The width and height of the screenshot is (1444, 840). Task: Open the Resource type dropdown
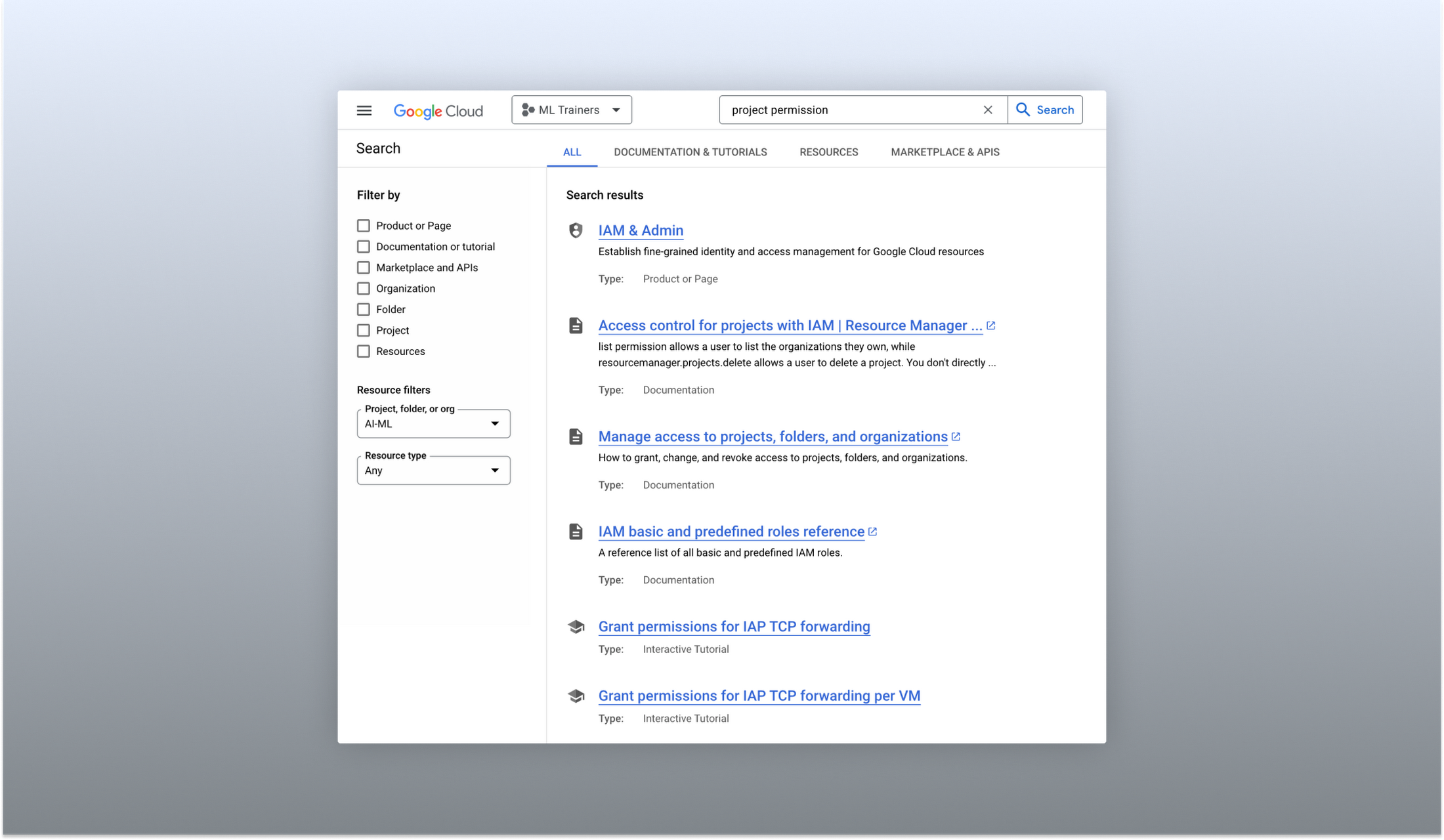pyautogui.click(x=433, y=470)
